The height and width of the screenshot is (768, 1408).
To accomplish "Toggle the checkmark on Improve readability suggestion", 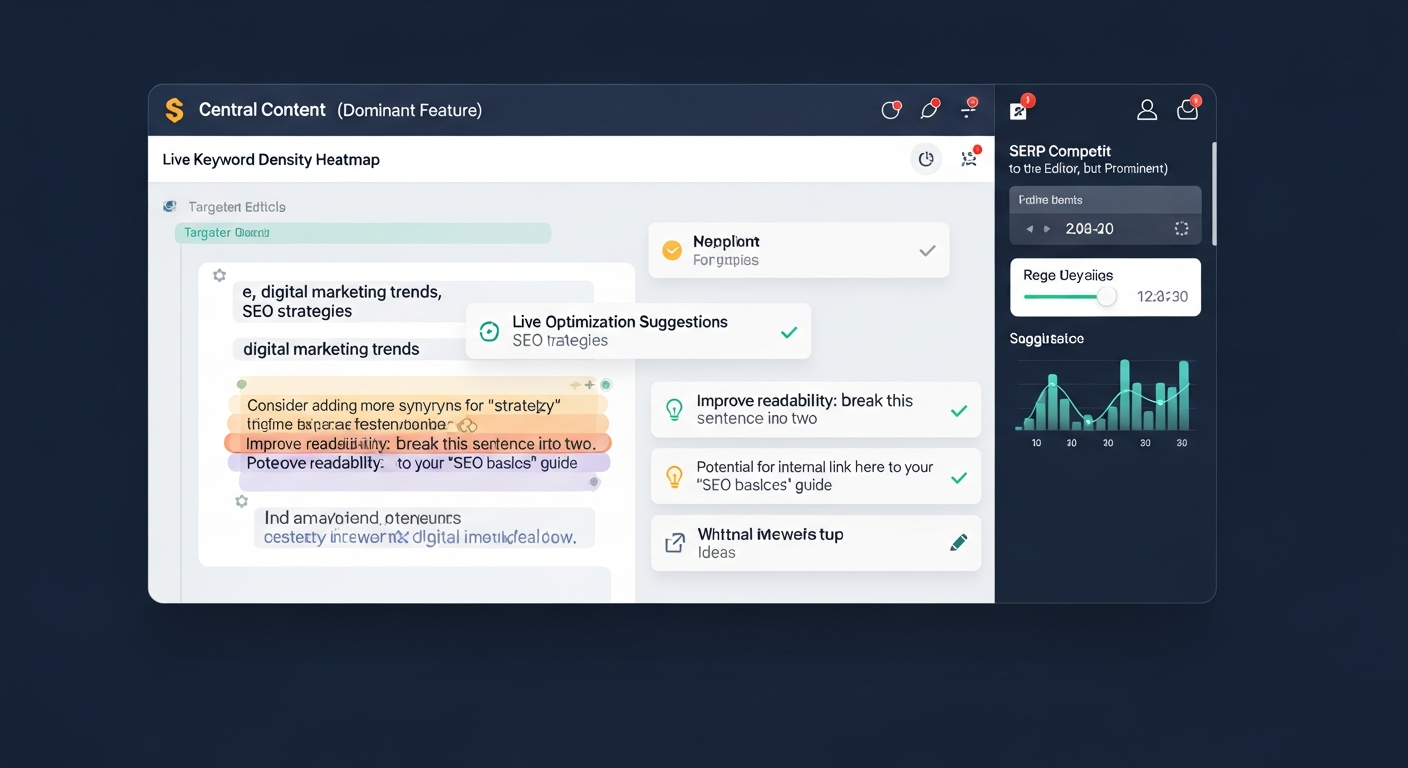I will (x=958, y=410).
